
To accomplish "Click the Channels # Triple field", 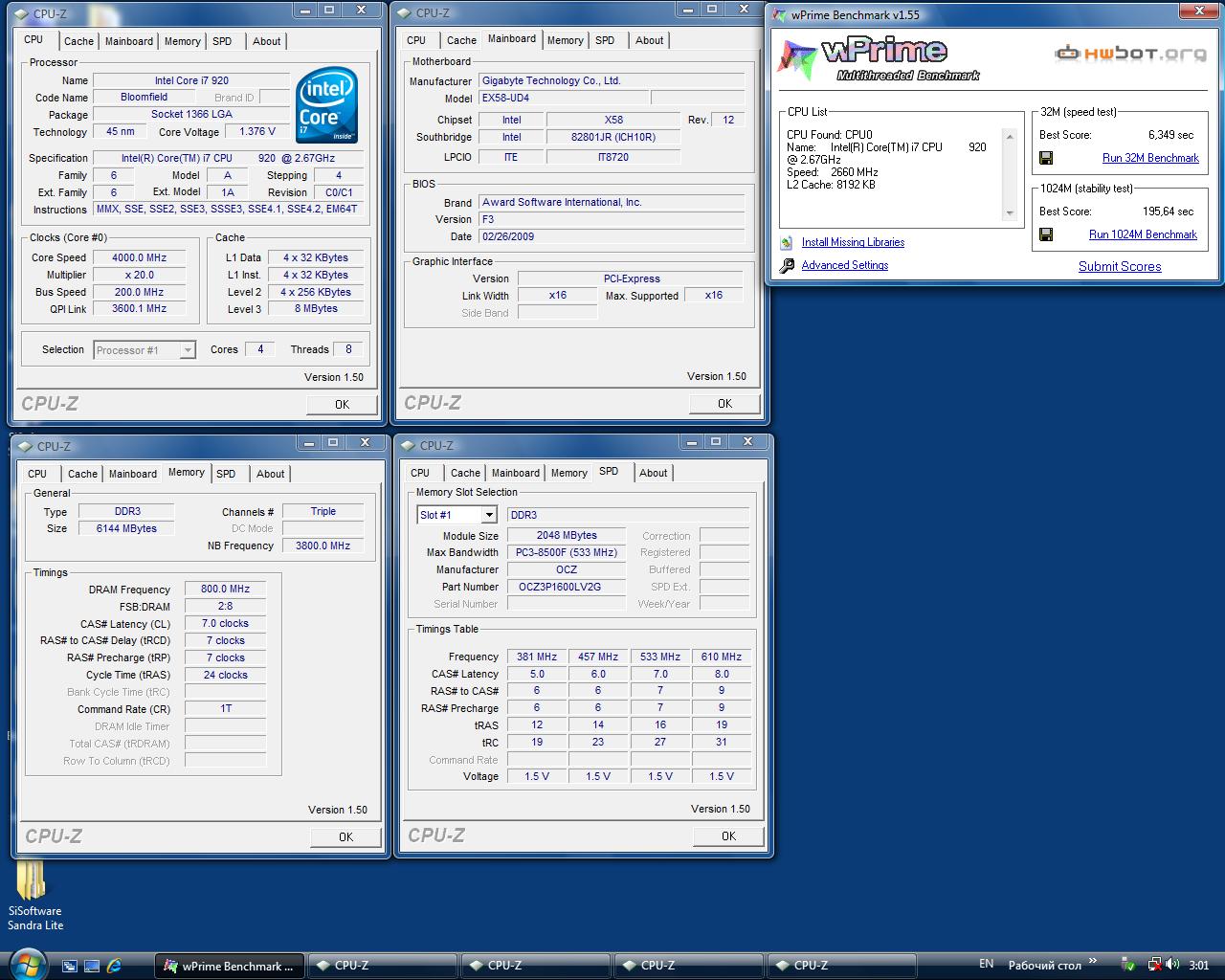I will pos(323,512).
